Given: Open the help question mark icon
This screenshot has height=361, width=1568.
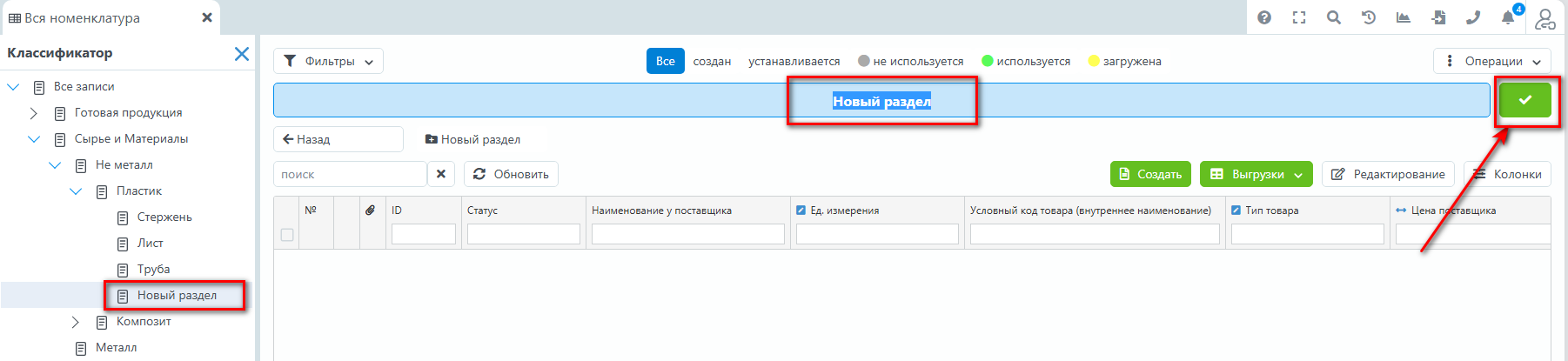Looking at the screenshot, I should (1264, 17).
